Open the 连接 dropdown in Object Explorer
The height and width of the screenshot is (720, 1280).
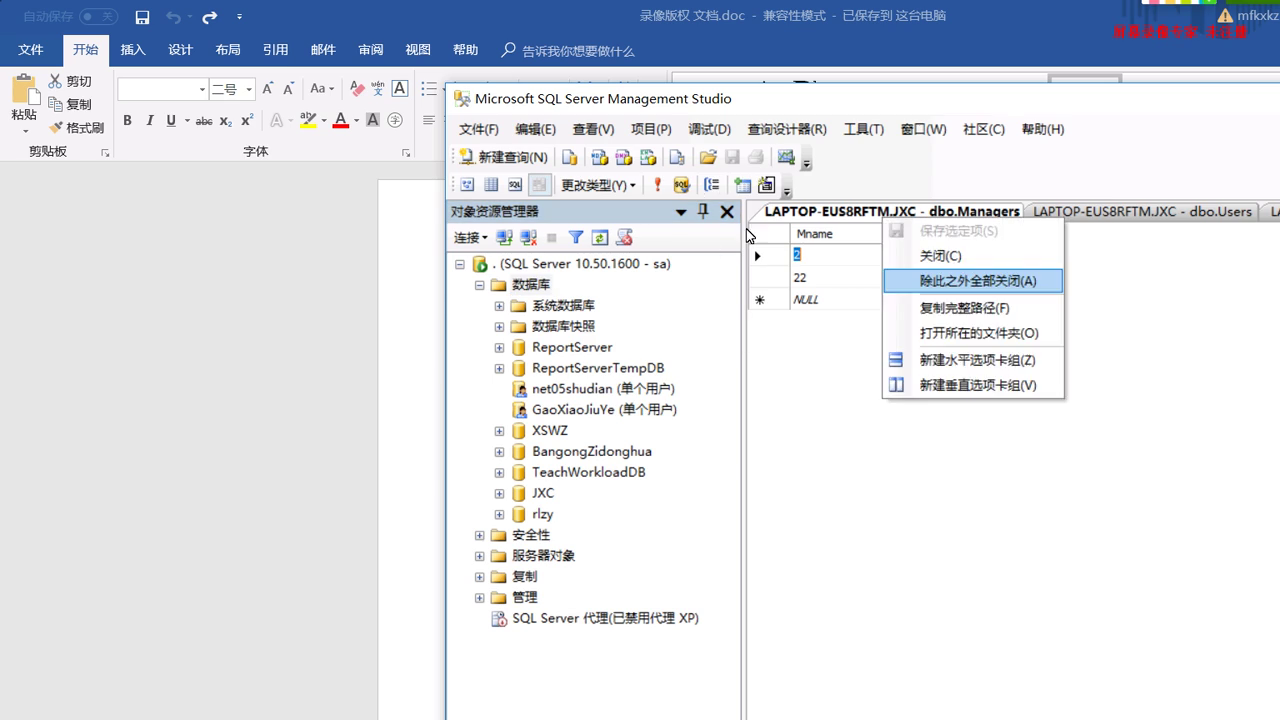(470, 237)
